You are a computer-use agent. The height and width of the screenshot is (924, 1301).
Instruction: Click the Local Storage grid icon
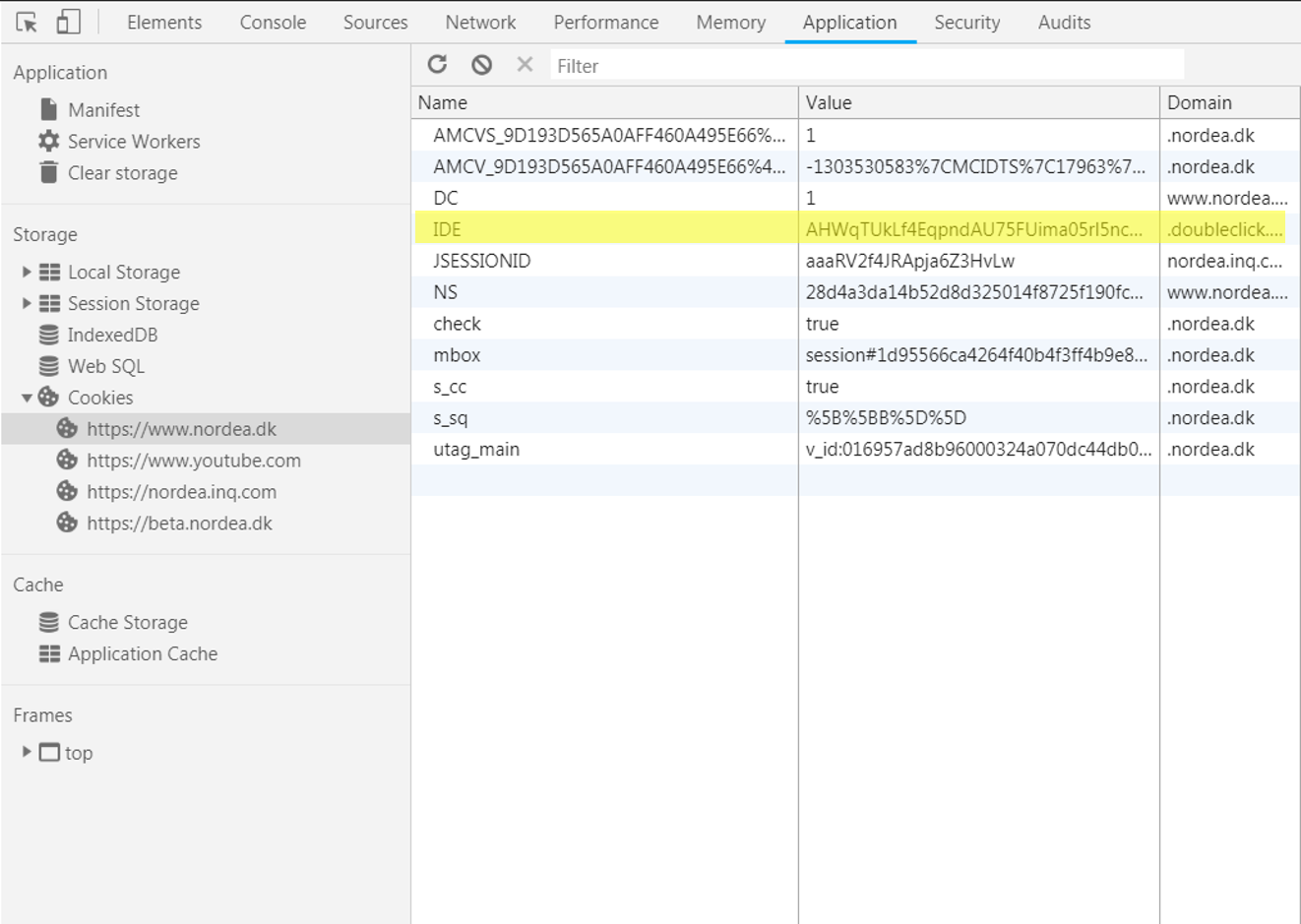click(49, 272)
